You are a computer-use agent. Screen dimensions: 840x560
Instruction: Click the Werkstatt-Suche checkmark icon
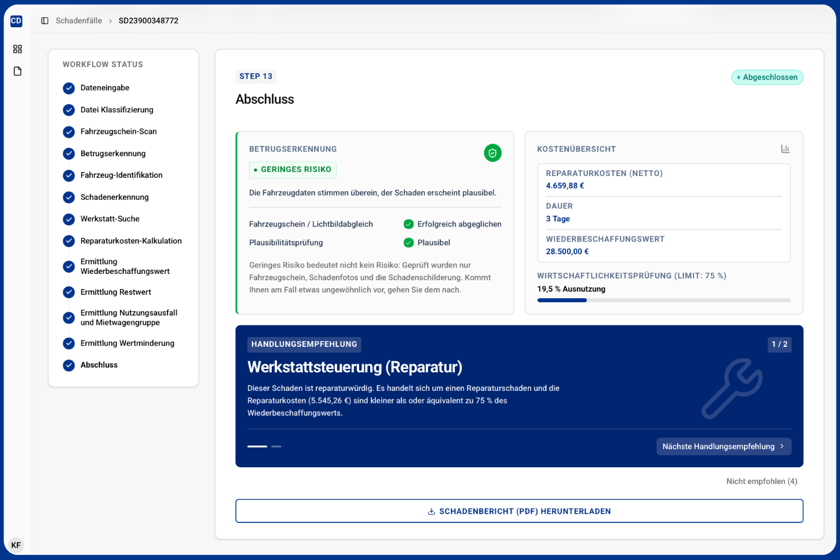pos(69,219)
